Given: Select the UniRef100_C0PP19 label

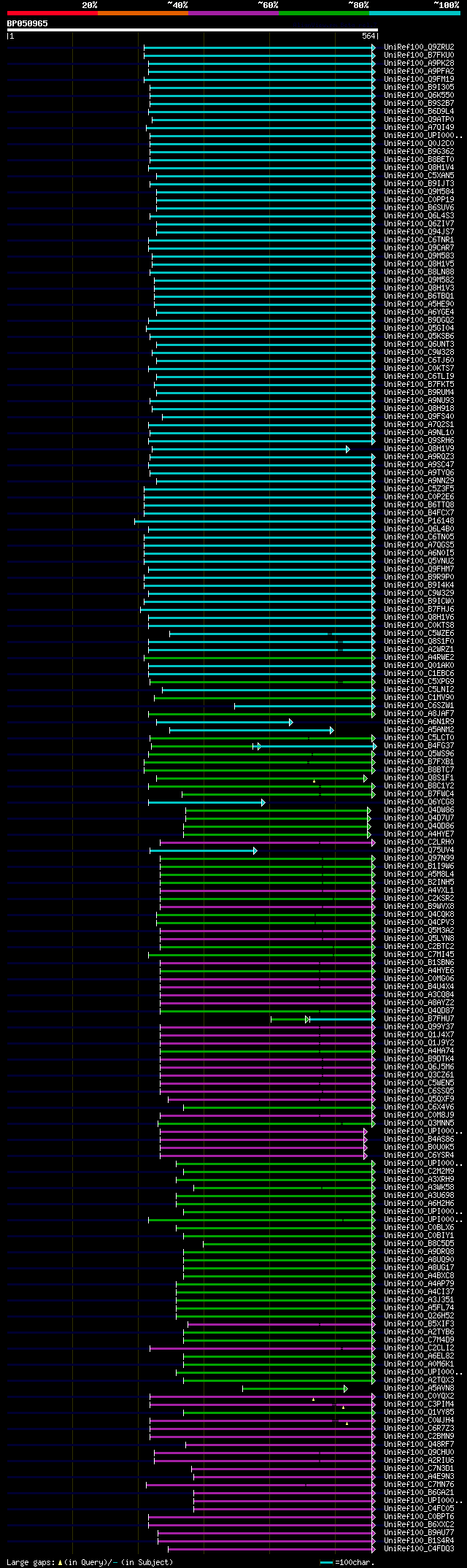Looking at the screenshot, I should tap(419, 199).
